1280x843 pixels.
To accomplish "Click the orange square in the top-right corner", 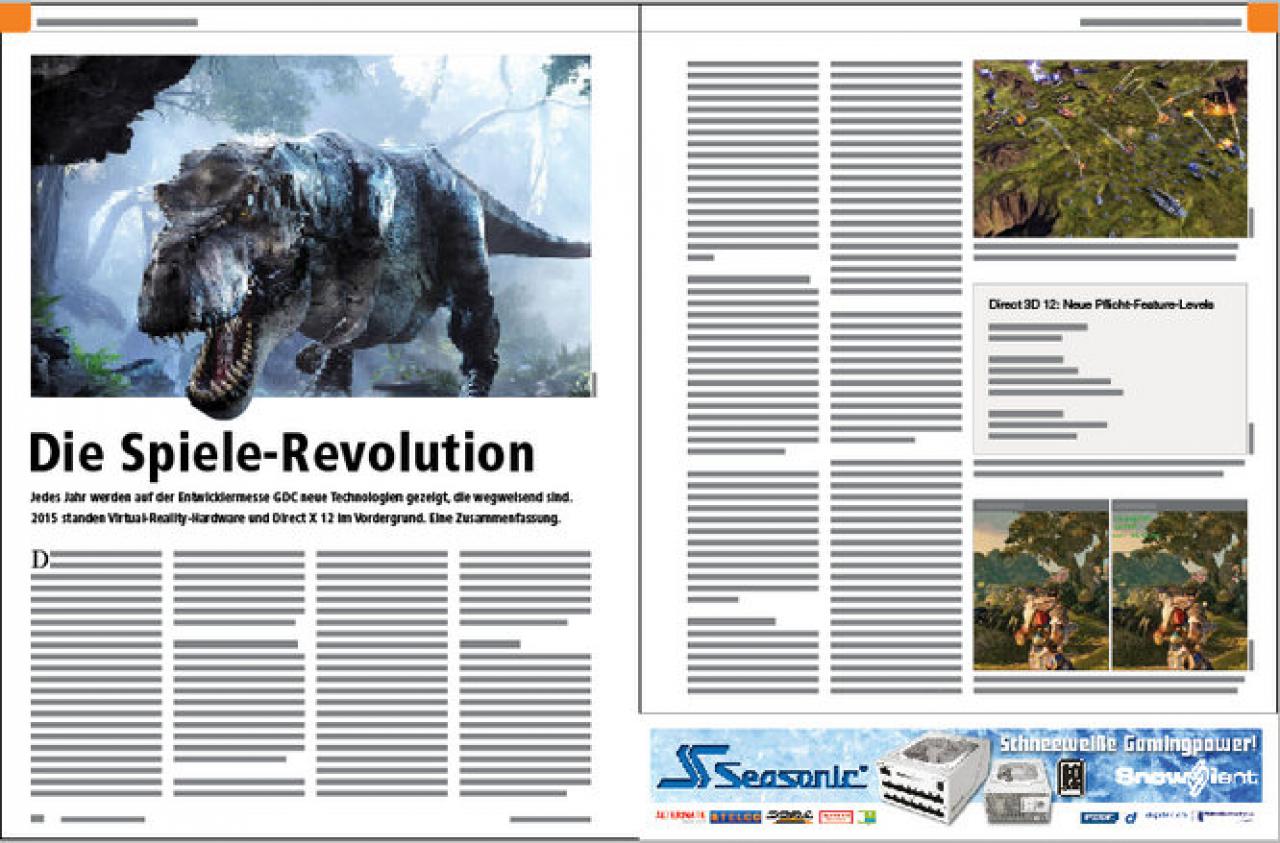I will coord(1262,17).
